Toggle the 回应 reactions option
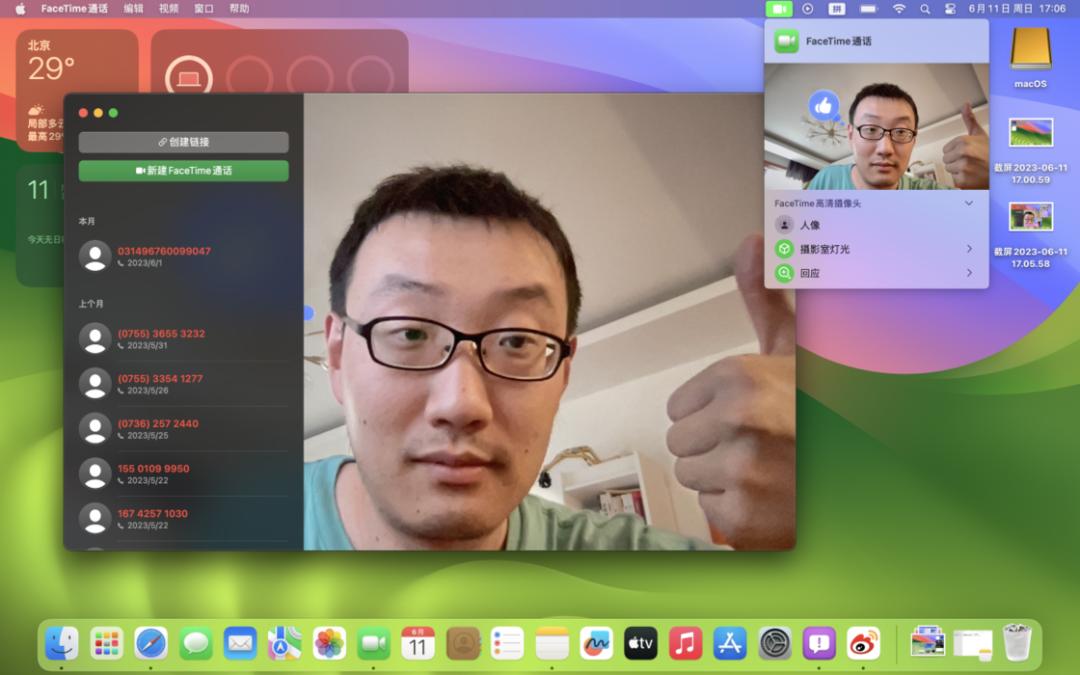 [784, 273]
